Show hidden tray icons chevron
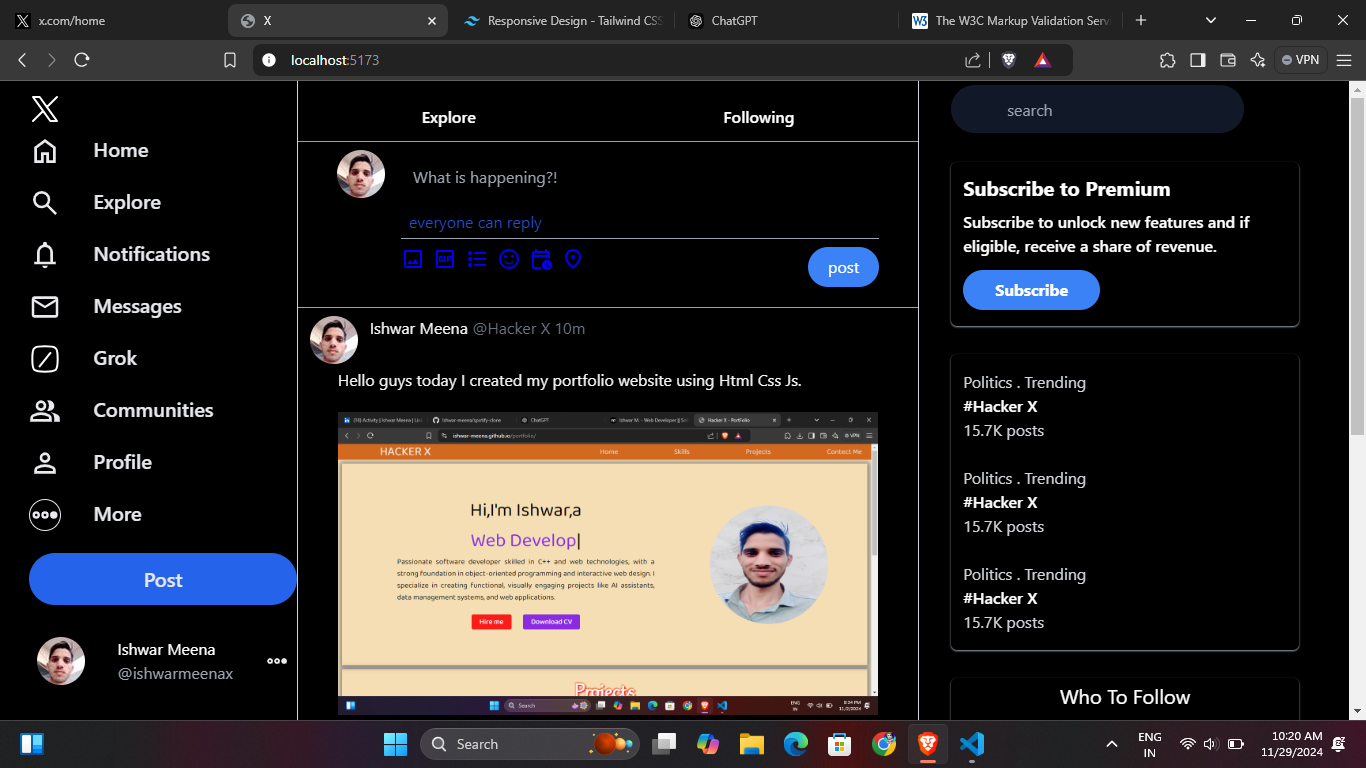 [x=1111, y=744]
